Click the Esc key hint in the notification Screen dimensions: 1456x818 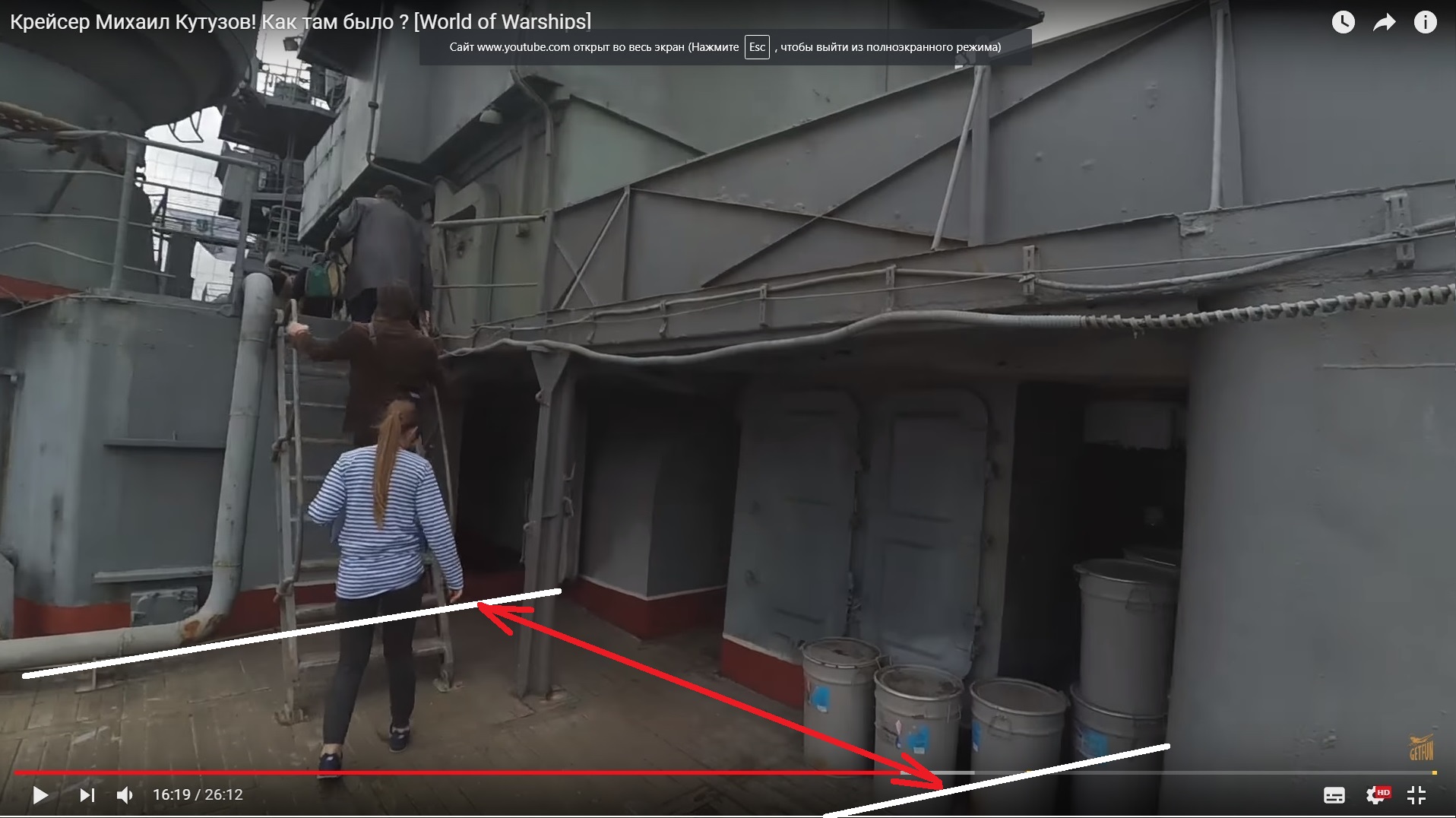coord(757,47)
